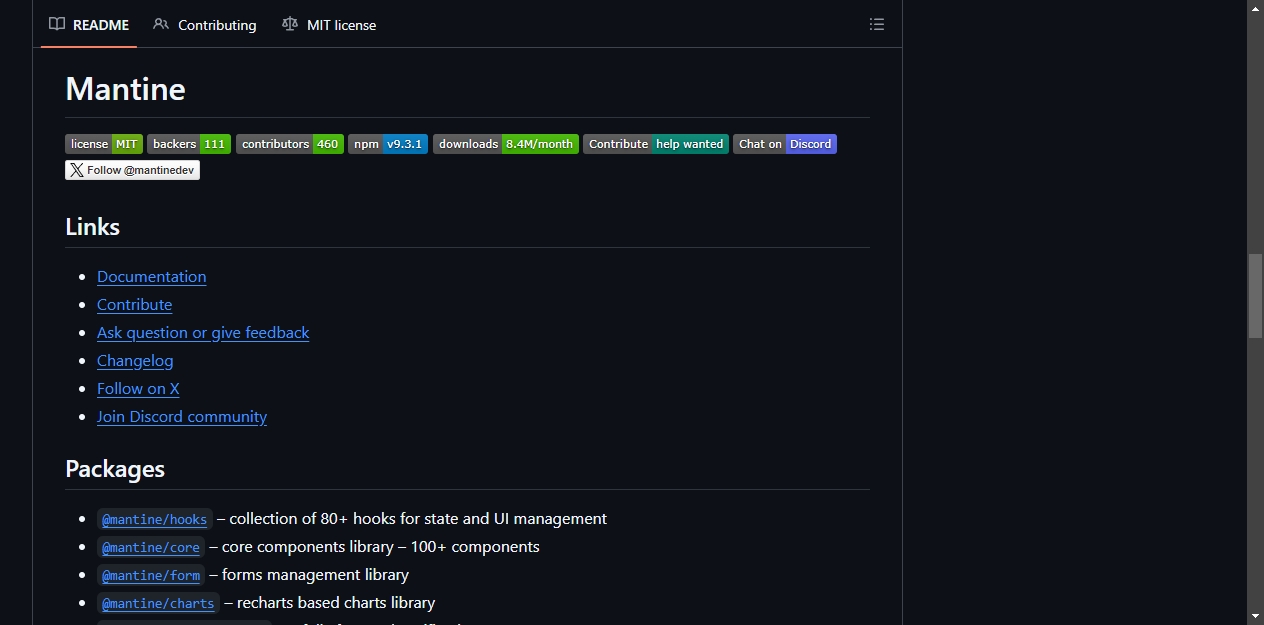
Task: Open the README tab
Action: [89, 25]
